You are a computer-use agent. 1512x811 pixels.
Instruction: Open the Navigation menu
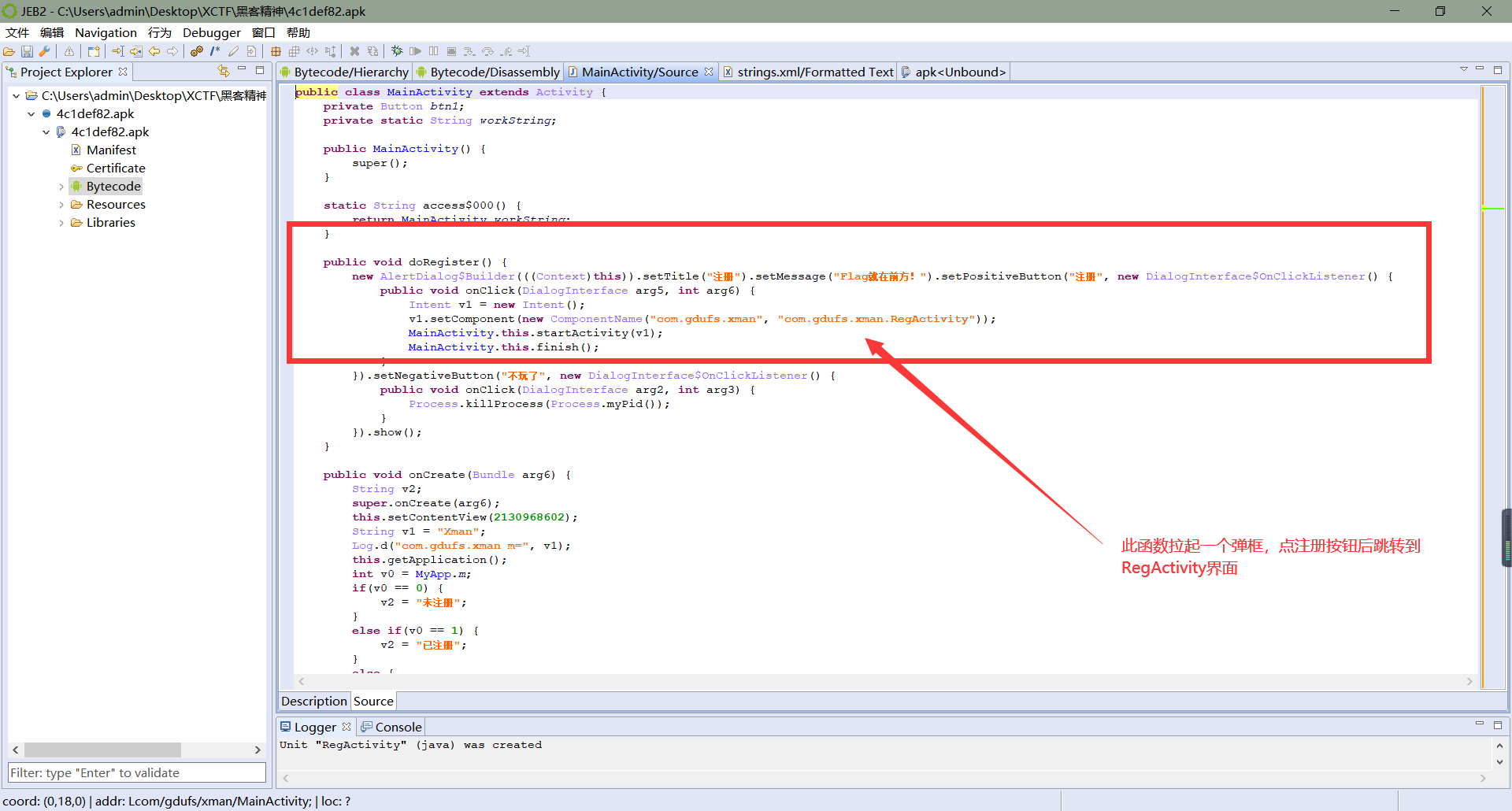click(x=106, y=32)
